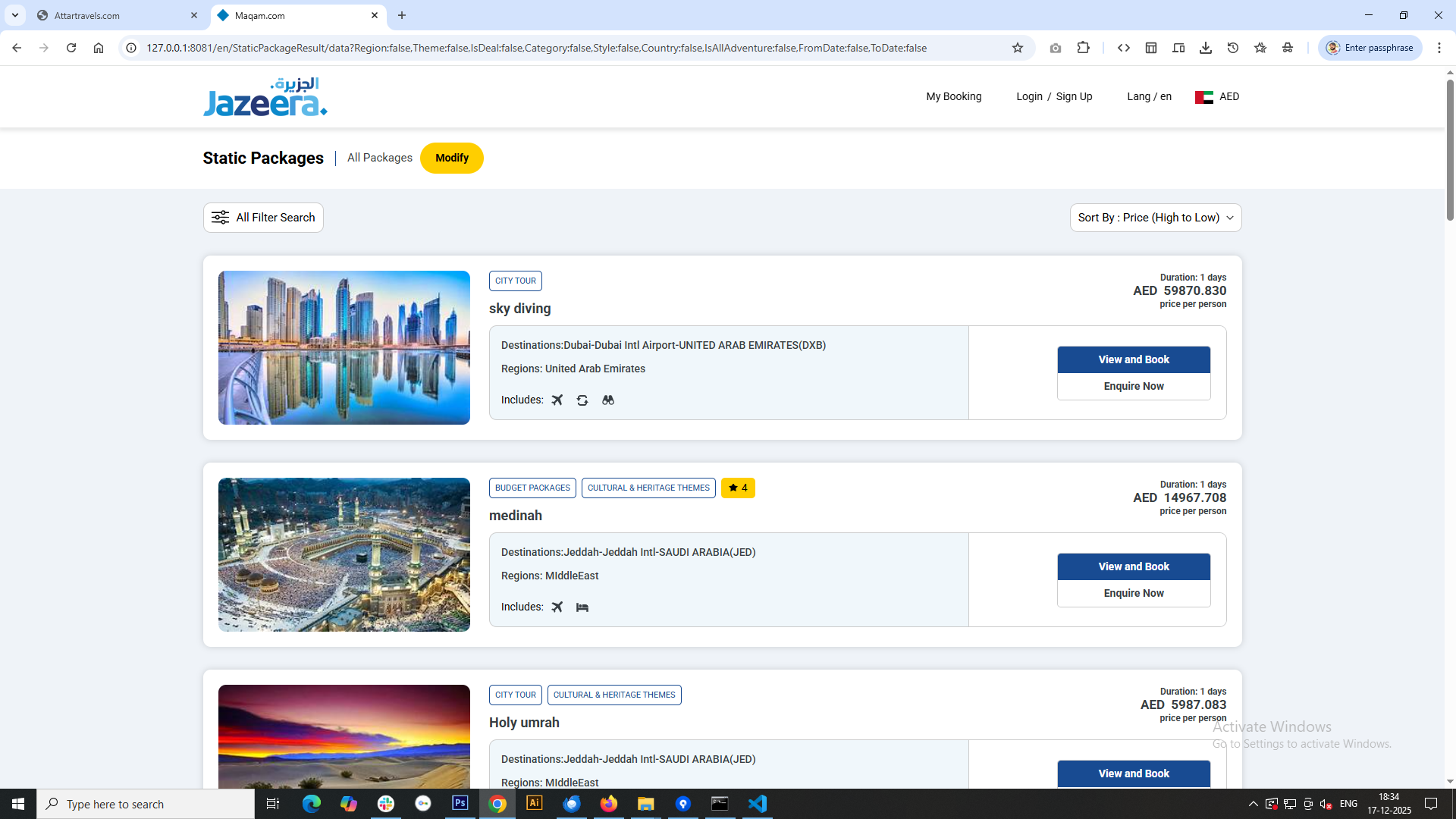Viewport: 1456px width, 819px height.
Task: Open My Booking menu item
Action: point(953,96)
